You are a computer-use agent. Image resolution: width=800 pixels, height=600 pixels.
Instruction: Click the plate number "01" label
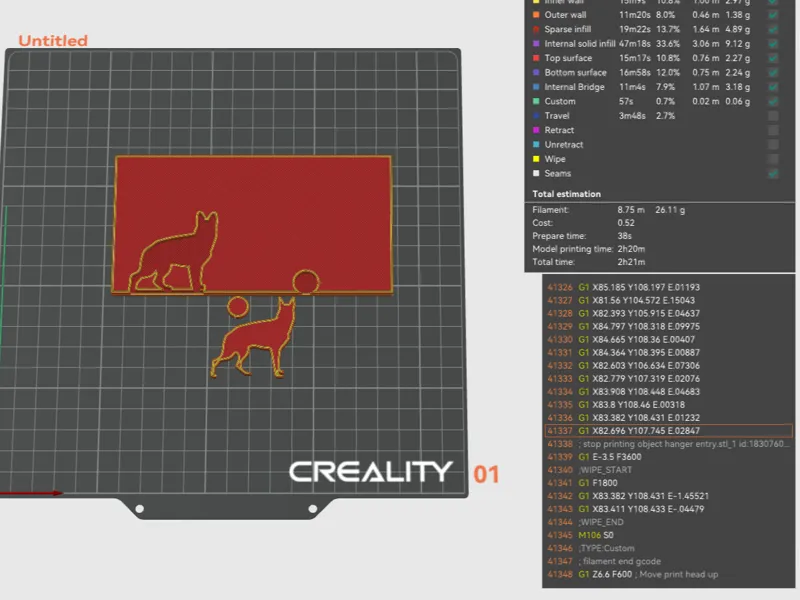point(486,474)
